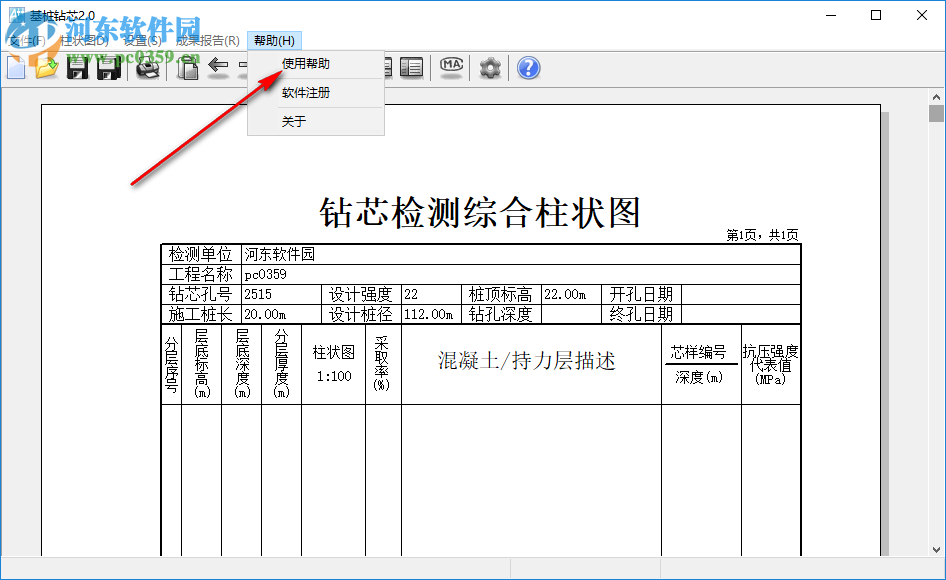Create a new file with the blank page icon
The image size is (946, 580).
pos(15,68)
